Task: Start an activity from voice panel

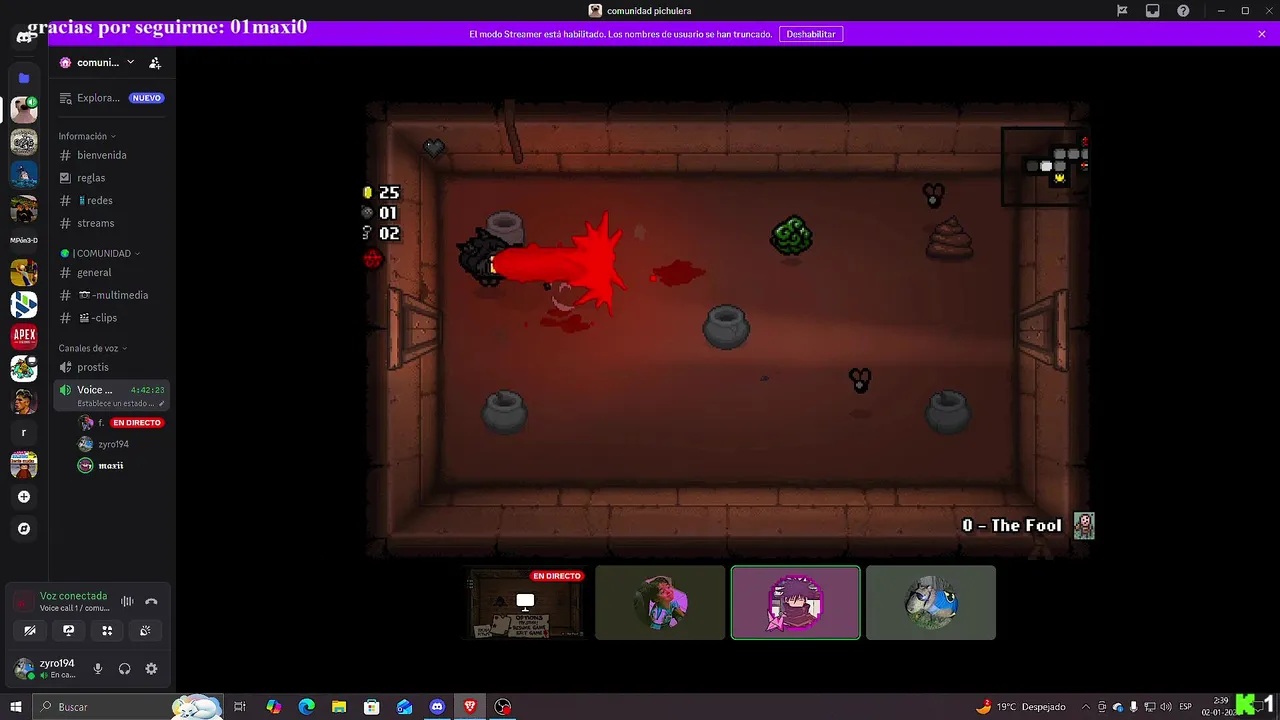Action: click(107, 631)
